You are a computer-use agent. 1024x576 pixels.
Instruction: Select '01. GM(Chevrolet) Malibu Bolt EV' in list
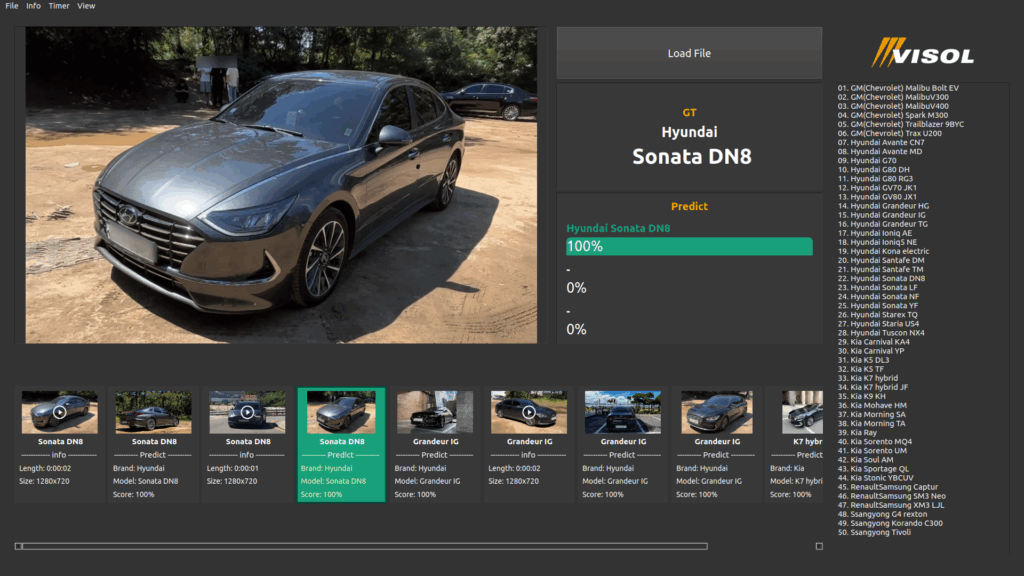click(x=898, y=88)
